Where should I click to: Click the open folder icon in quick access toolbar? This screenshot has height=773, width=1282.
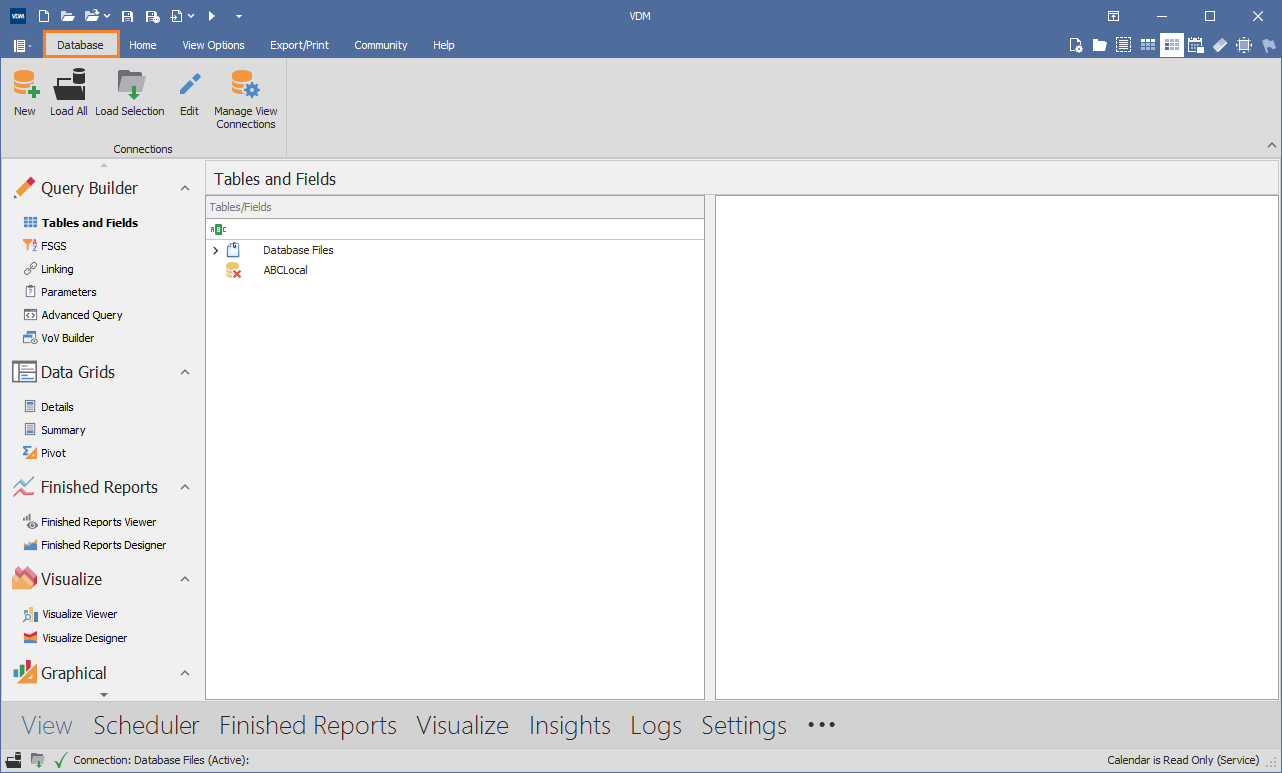click(x=67, y=16)
